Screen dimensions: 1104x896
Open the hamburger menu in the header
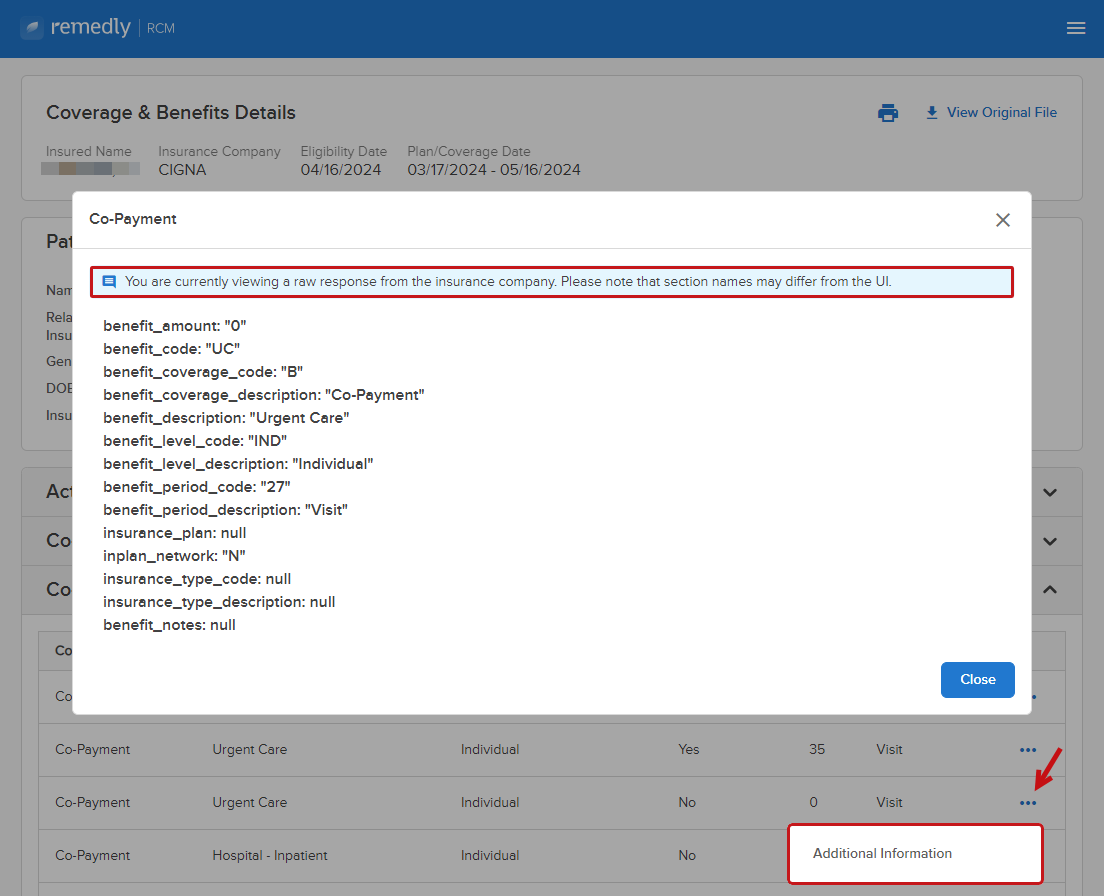click(1075, 28)
